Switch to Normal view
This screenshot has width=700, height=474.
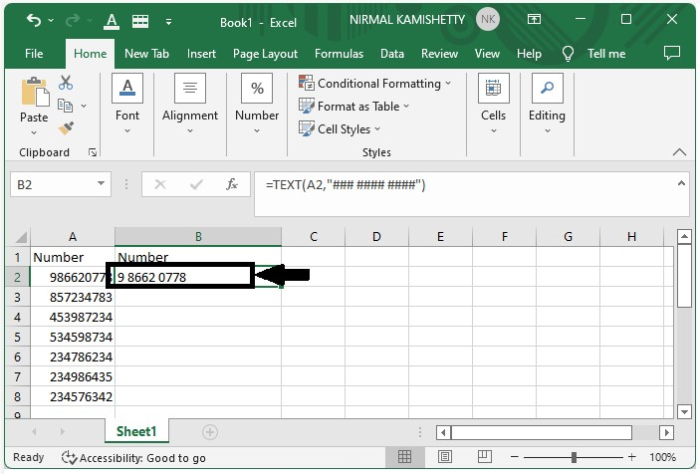click(x=404, y=457)
